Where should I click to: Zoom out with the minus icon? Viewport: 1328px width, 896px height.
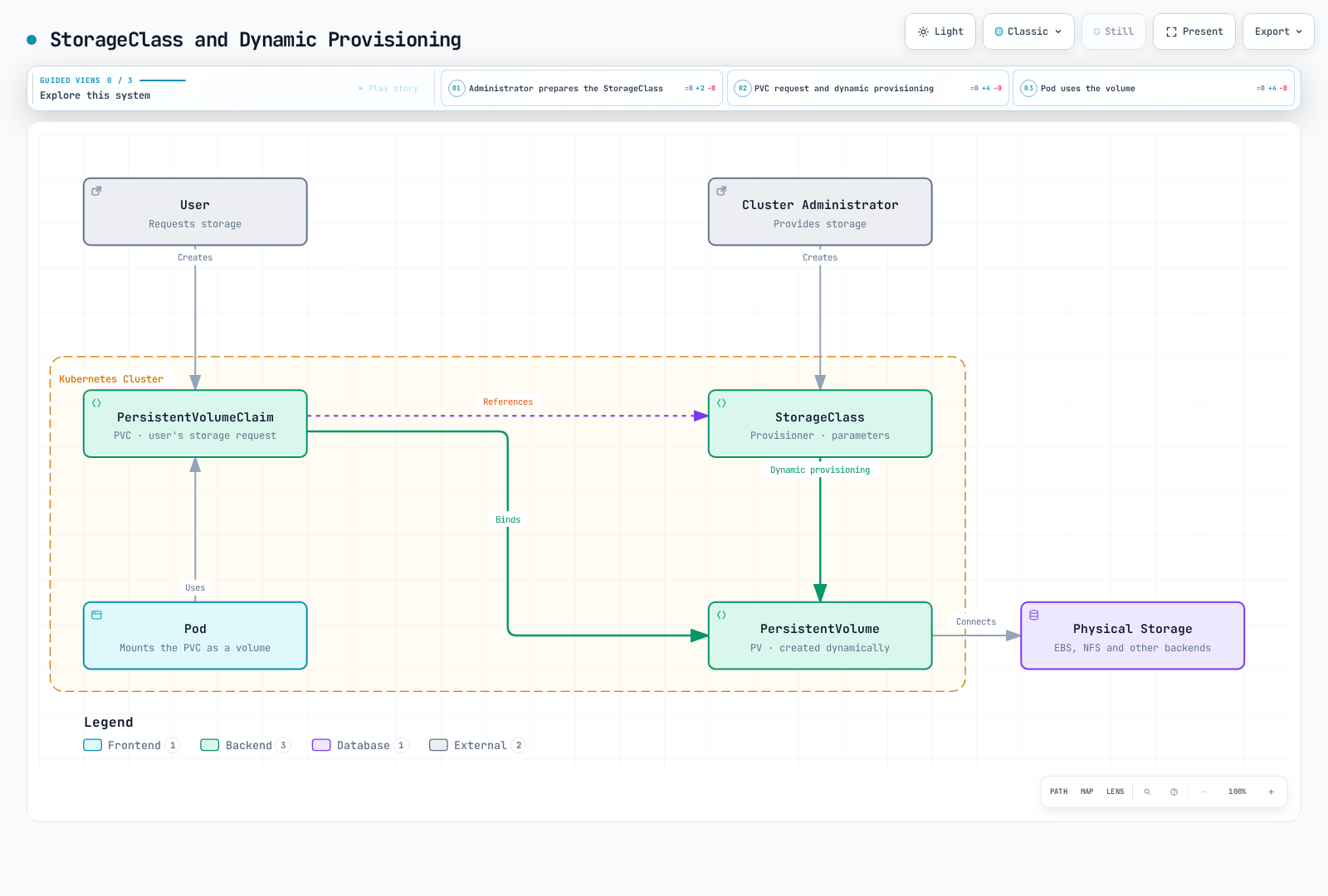click(x=1203, y=791)
